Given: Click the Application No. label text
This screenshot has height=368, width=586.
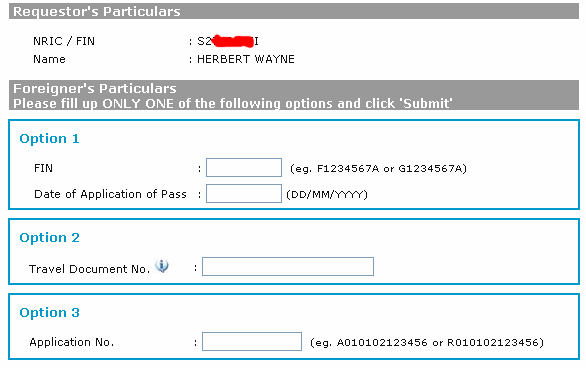Looking at the screenshot, I should click(72, 342).
